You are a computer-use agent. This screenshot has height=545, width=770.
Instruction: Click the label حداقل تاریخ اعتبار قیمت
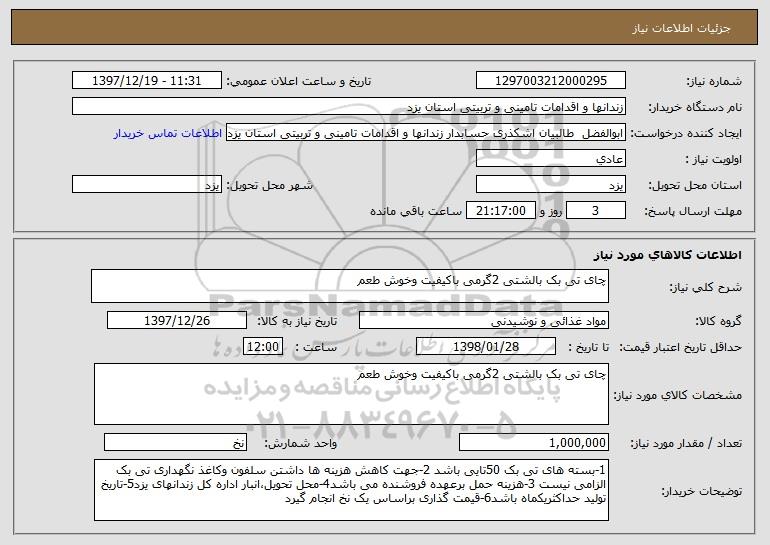[x=681, y=347]
